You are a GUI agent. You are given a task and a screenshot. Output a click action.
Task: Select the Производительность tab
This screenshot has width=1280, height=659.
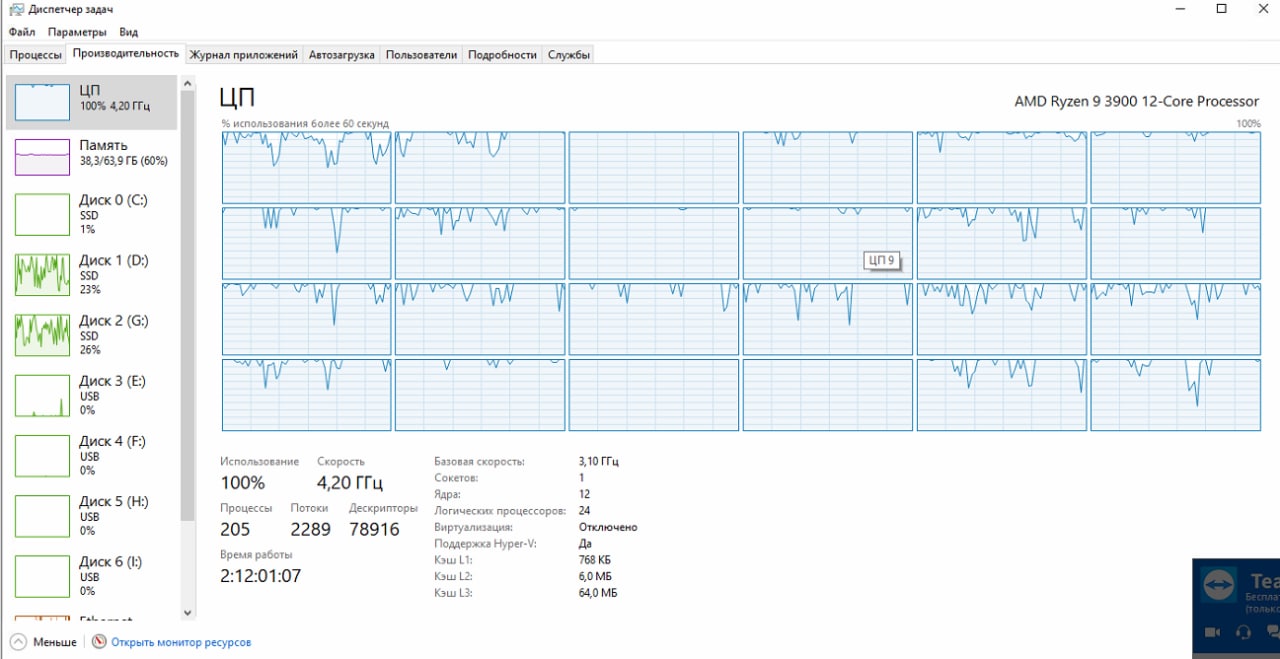126,54
